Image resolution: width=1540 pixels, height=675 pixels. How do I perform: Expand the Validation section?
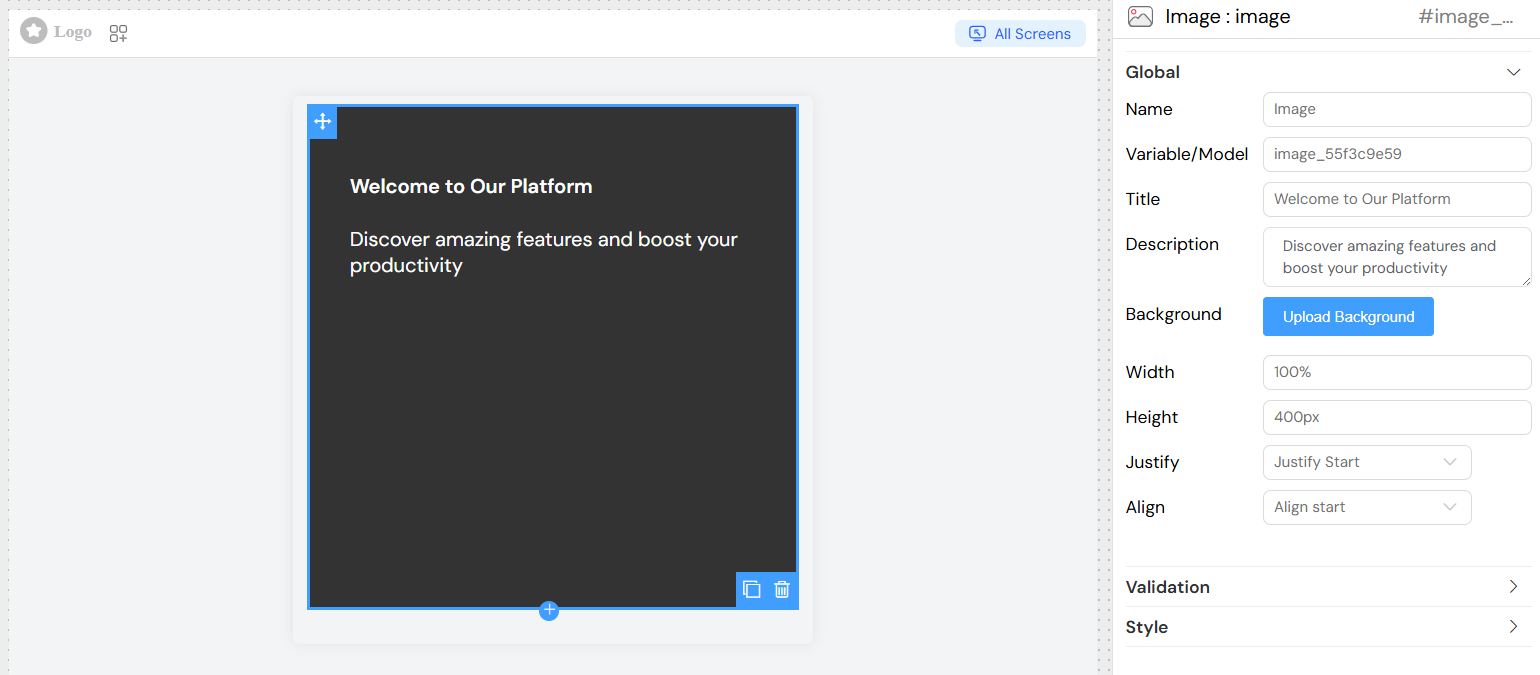tap(1513, 587)
